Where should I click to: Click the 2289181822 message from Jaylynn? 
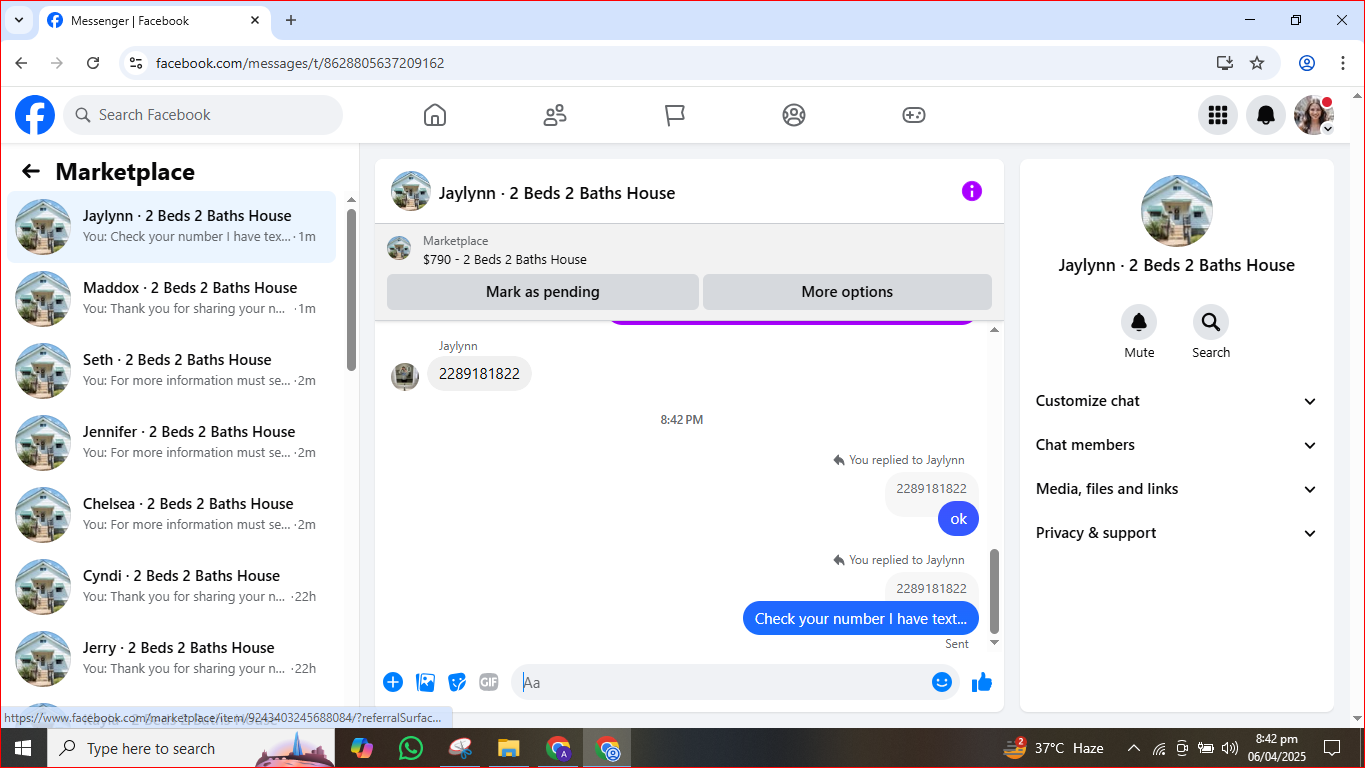(x=480, y=374)
